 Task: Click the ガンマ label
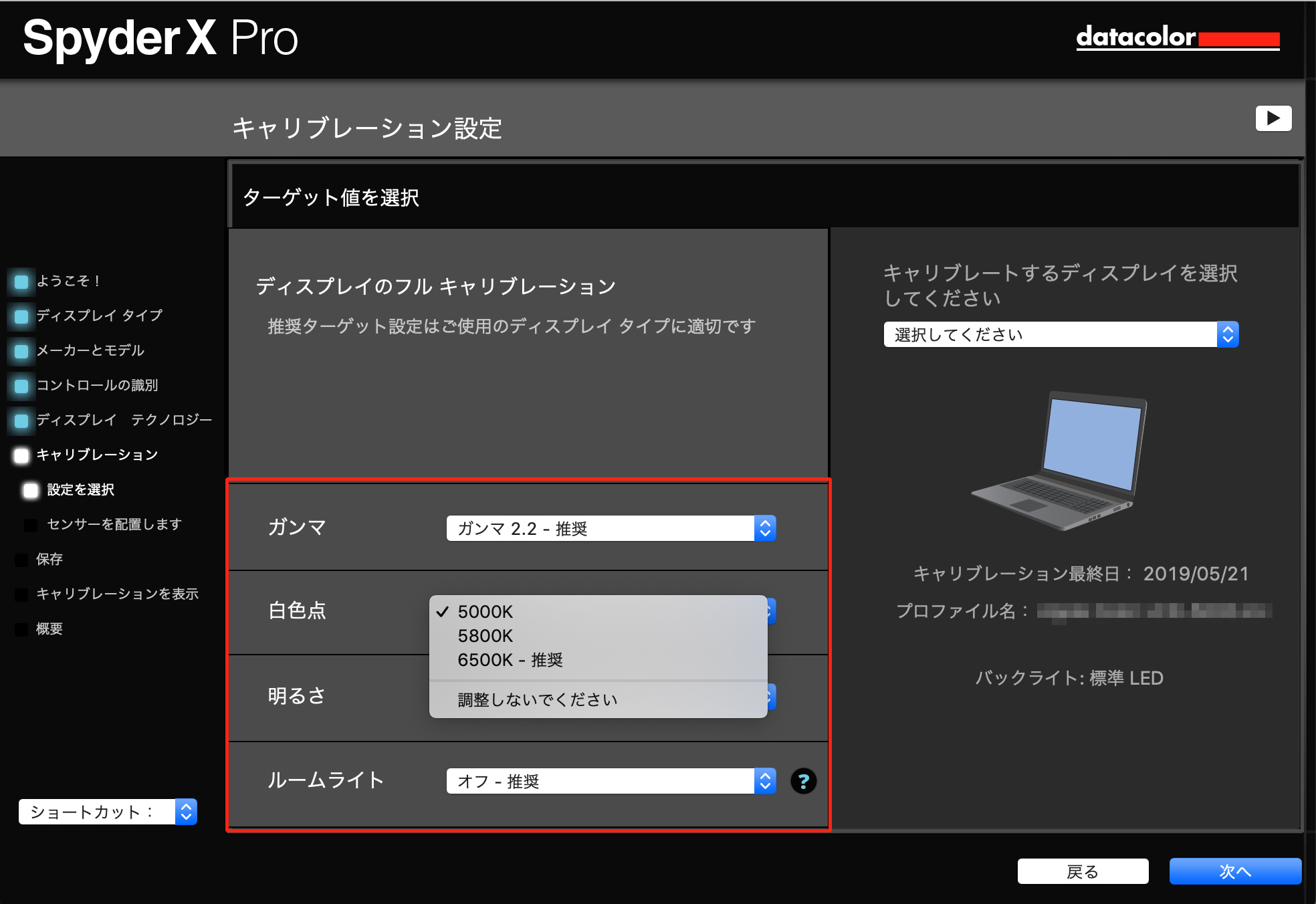point(297,528)
